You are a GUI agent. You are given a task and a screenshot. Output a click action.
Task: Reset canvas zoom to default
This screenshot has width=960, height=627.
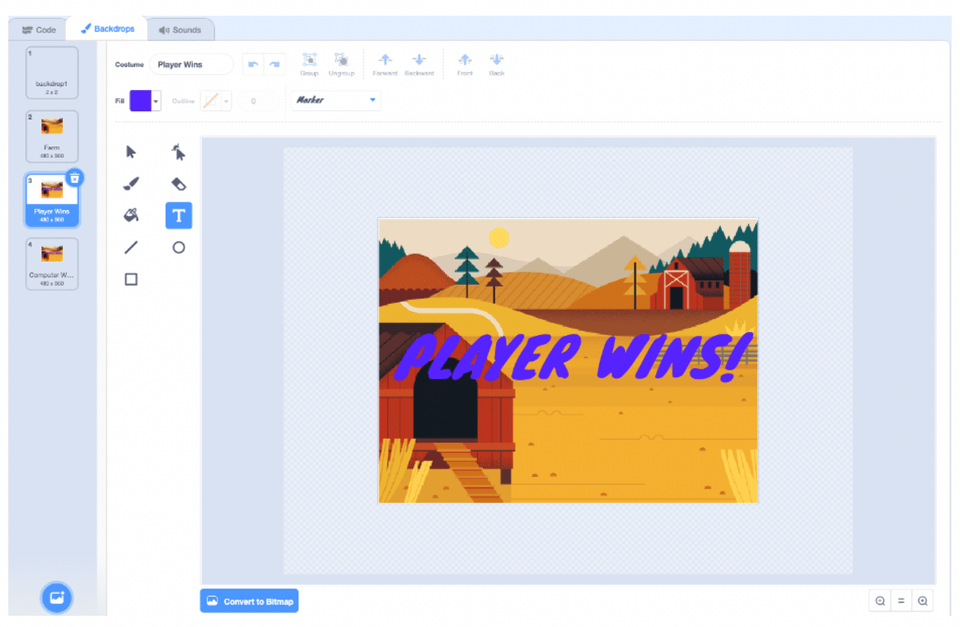901,601
